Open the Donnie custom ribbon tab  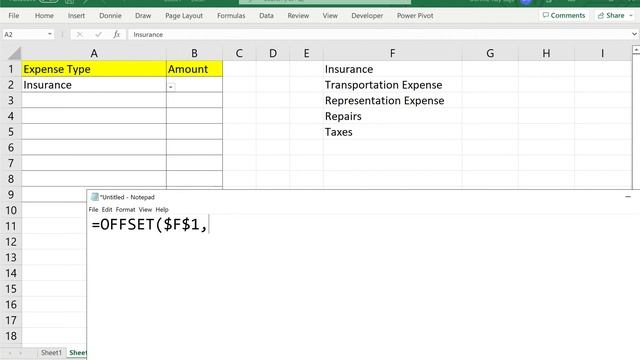click(110, 16)
